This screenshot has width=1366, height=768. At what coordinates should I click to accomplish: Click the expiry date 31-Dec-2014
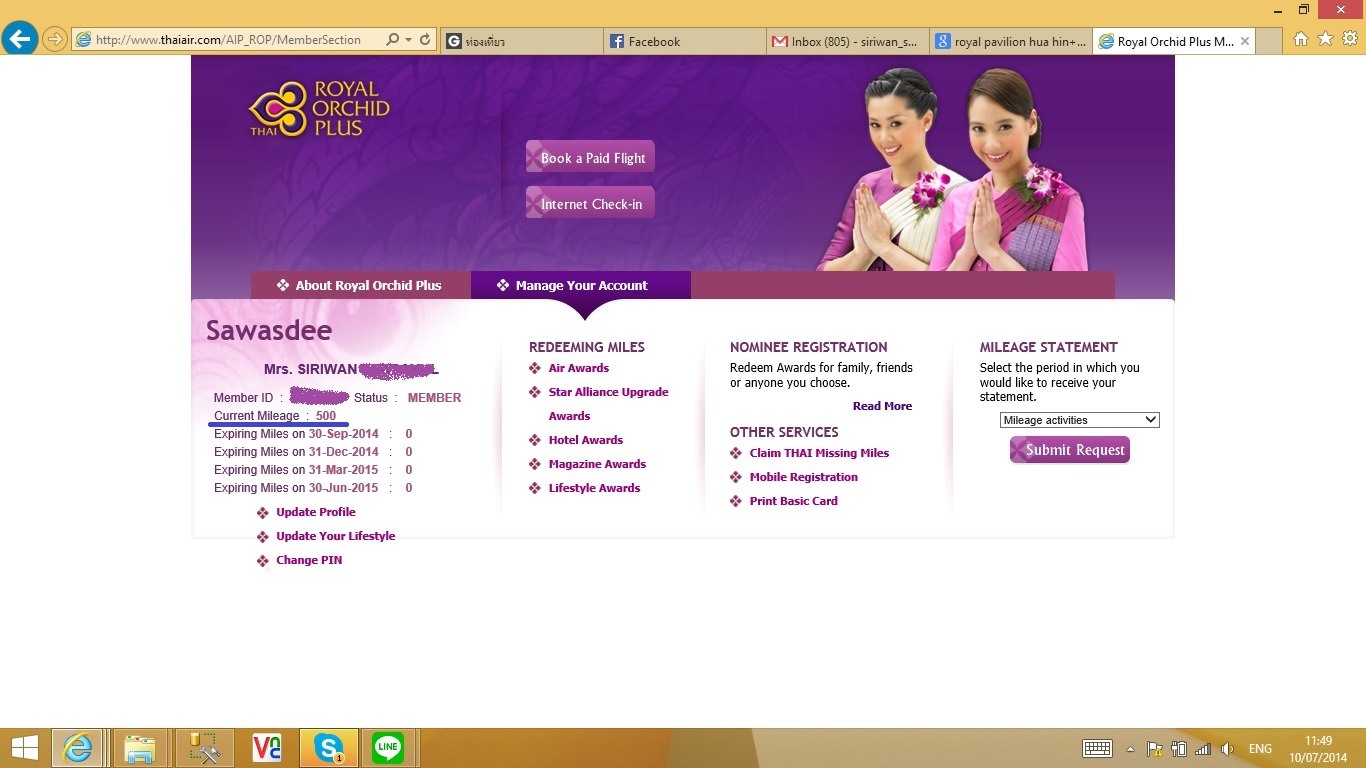pyautogui.click(x=343, y=452)
